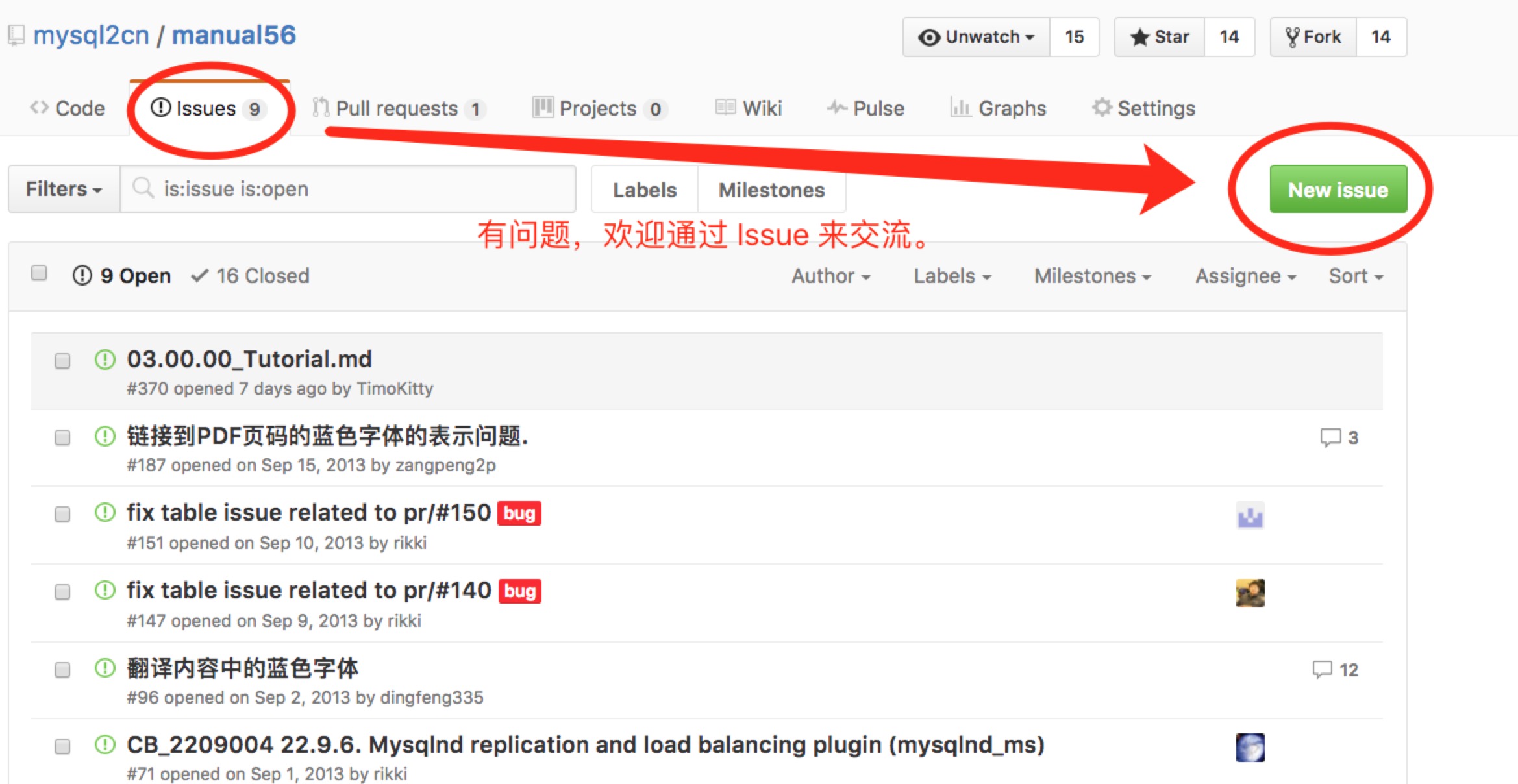Open the Filters dropdown

[64, 189]
